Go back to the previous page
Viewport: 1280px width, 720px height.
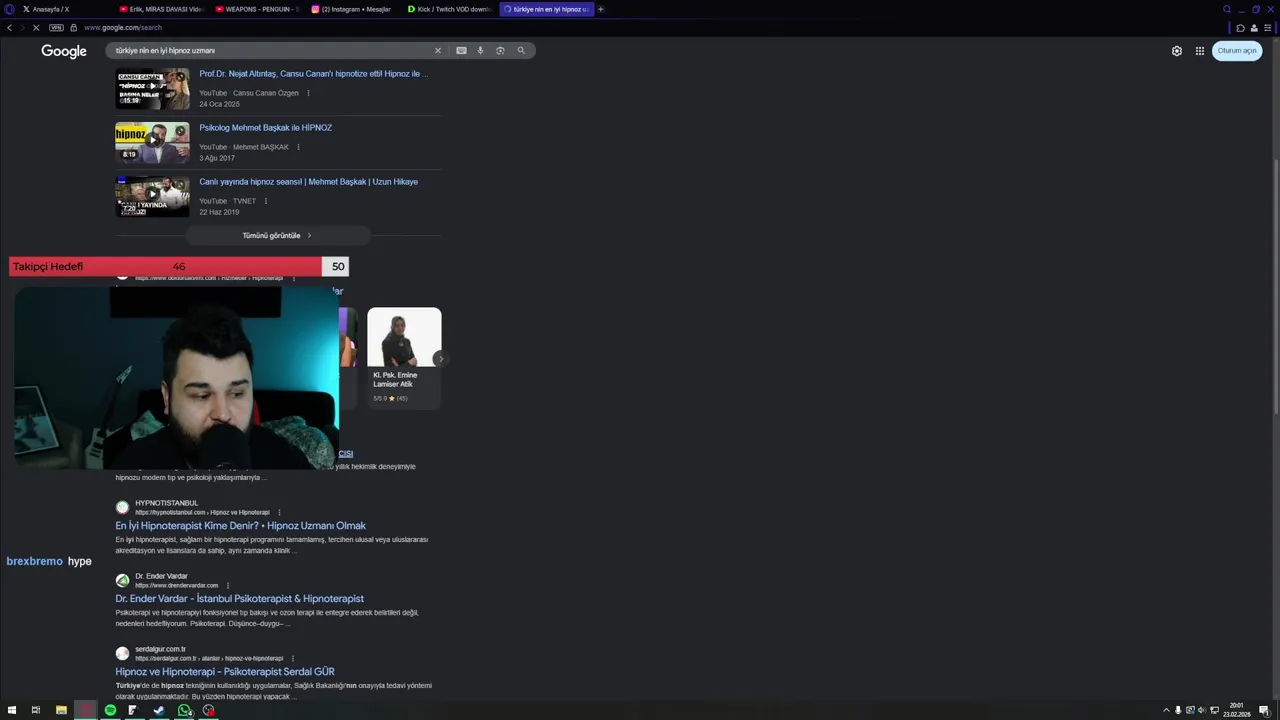coord(9,28)
